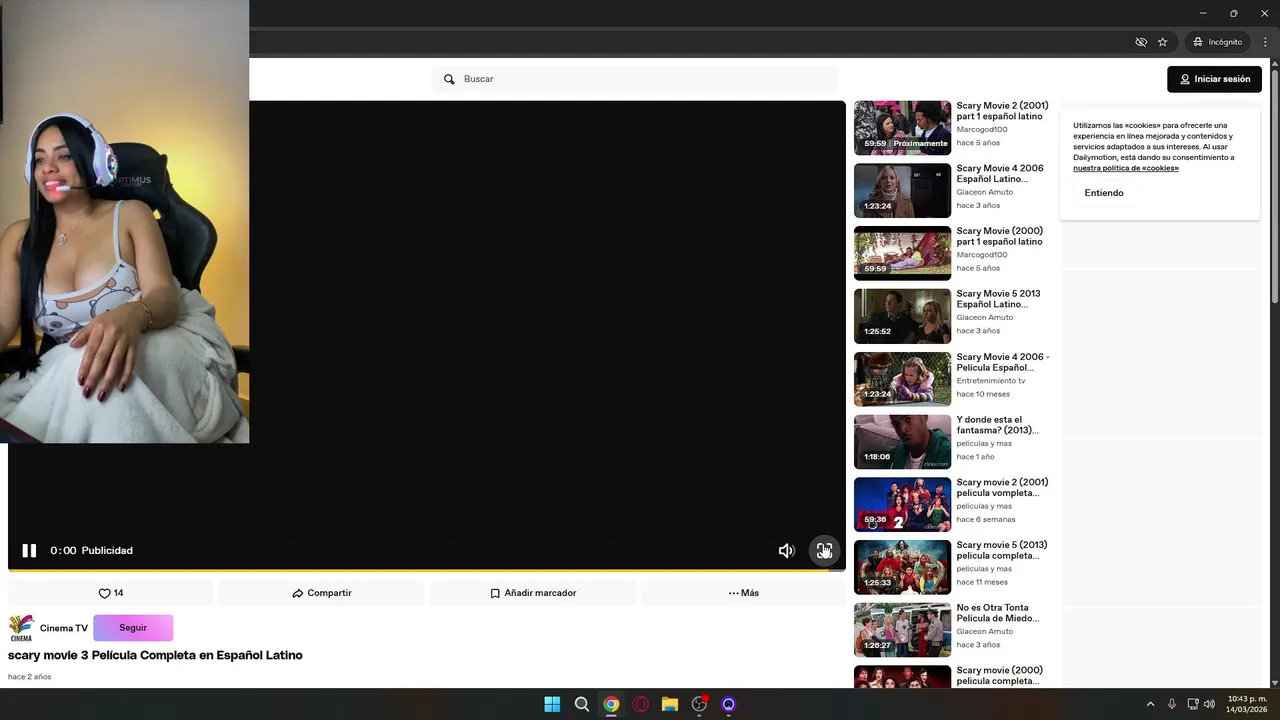Like the video with heart icon

pos(111,593)
